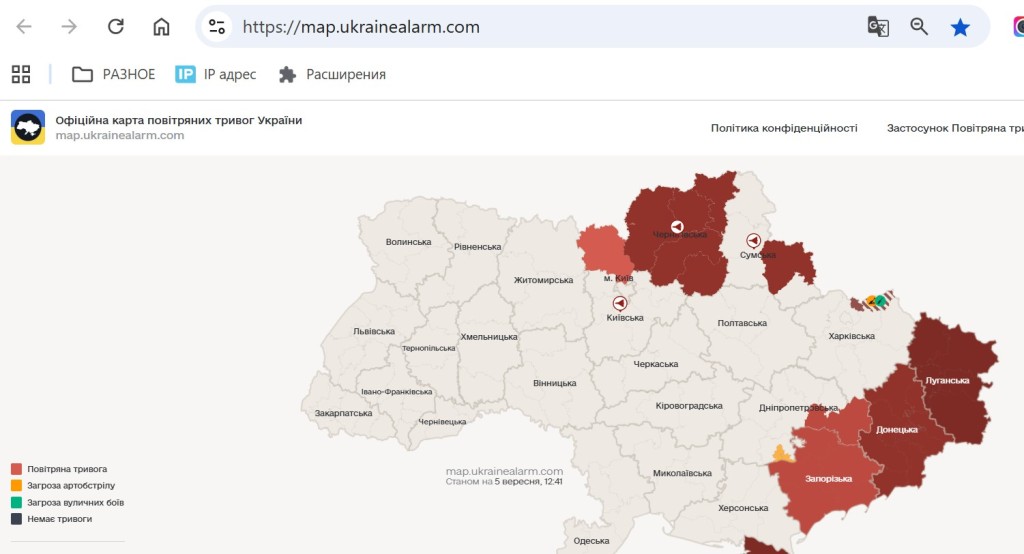Click the orange Загроза артобстрілу legend swatch

click(16, 486)
